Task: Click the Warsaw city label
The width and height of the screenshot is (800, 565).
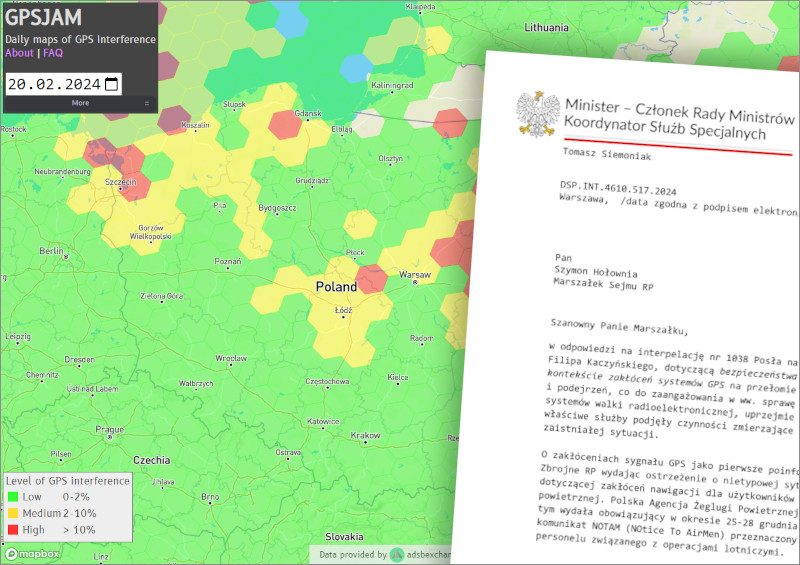Action: pos(415,275)
